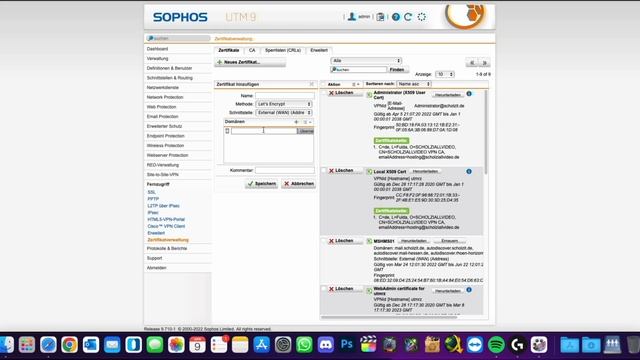The height and width of the screenshot is (360, 640).
Task: Go to next page arrow
Action: [484, 63]
